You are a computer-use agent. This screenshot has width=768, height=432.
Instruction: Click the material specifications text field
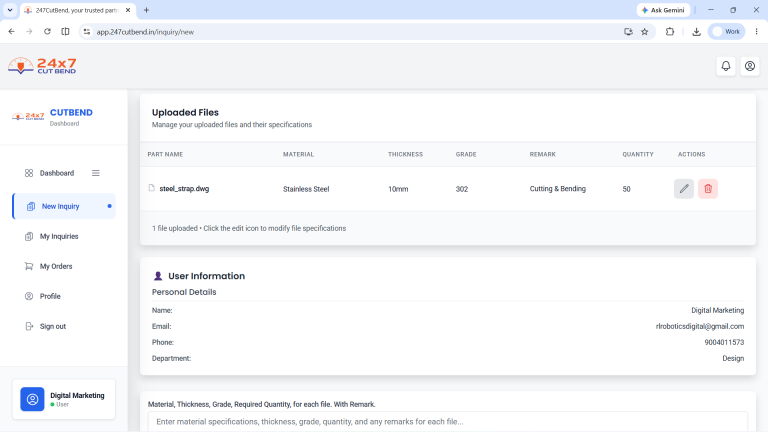[x=448, y=421]
